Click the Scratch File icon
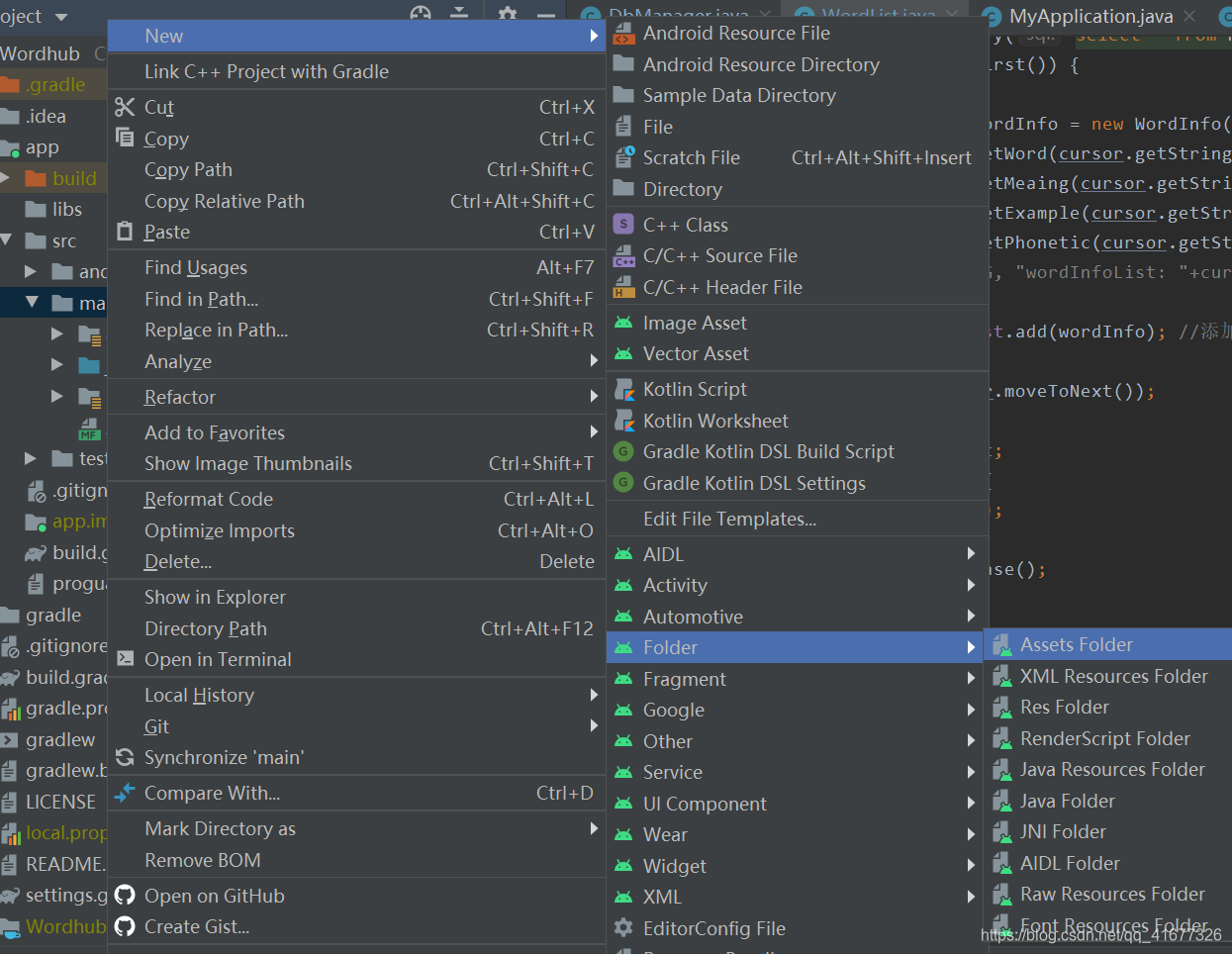Screen dimensions: 1232x954 tap(623, 157)
